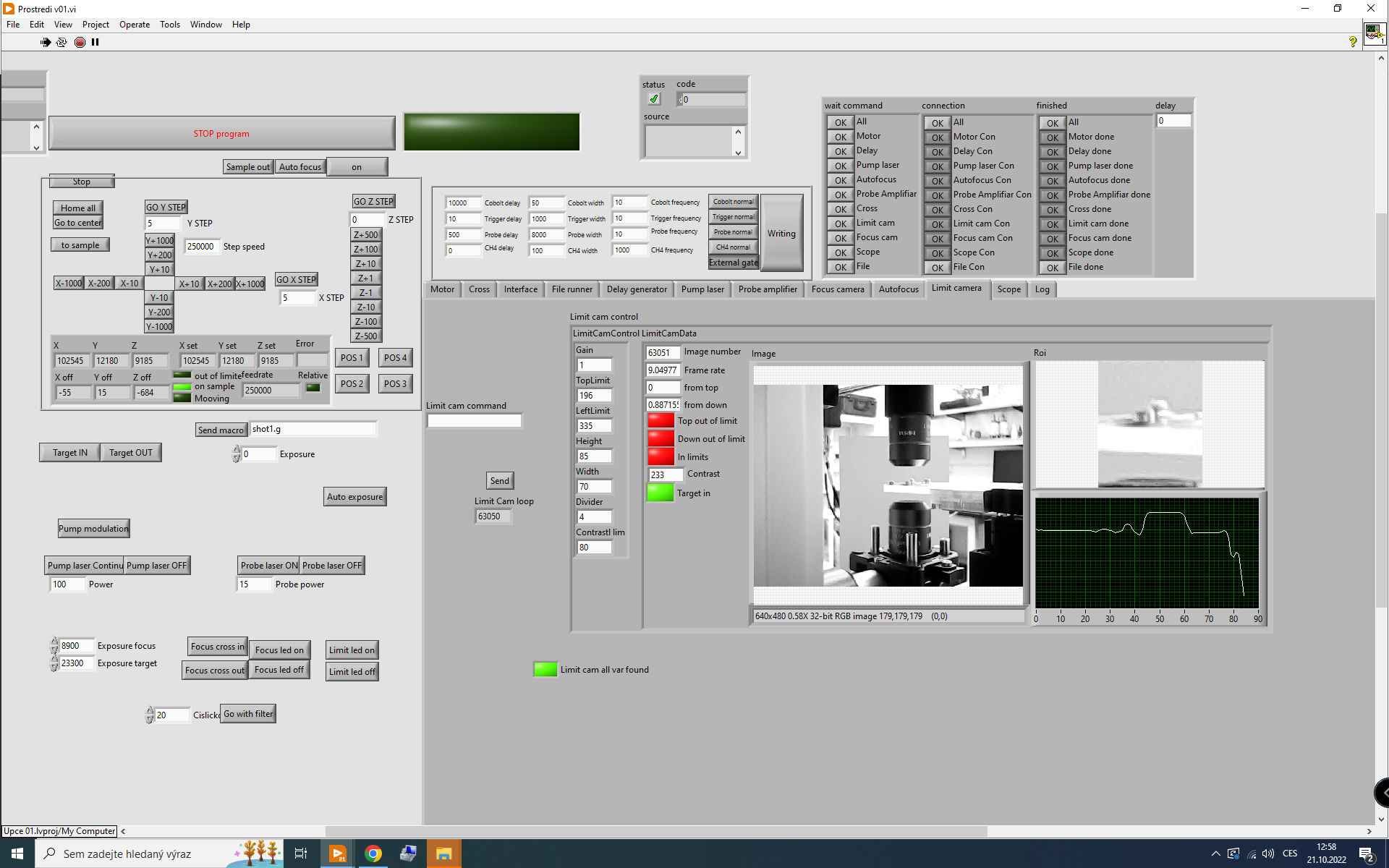Click the Run Continuously icon
The image size is (1389, 868).
[61, 42]
